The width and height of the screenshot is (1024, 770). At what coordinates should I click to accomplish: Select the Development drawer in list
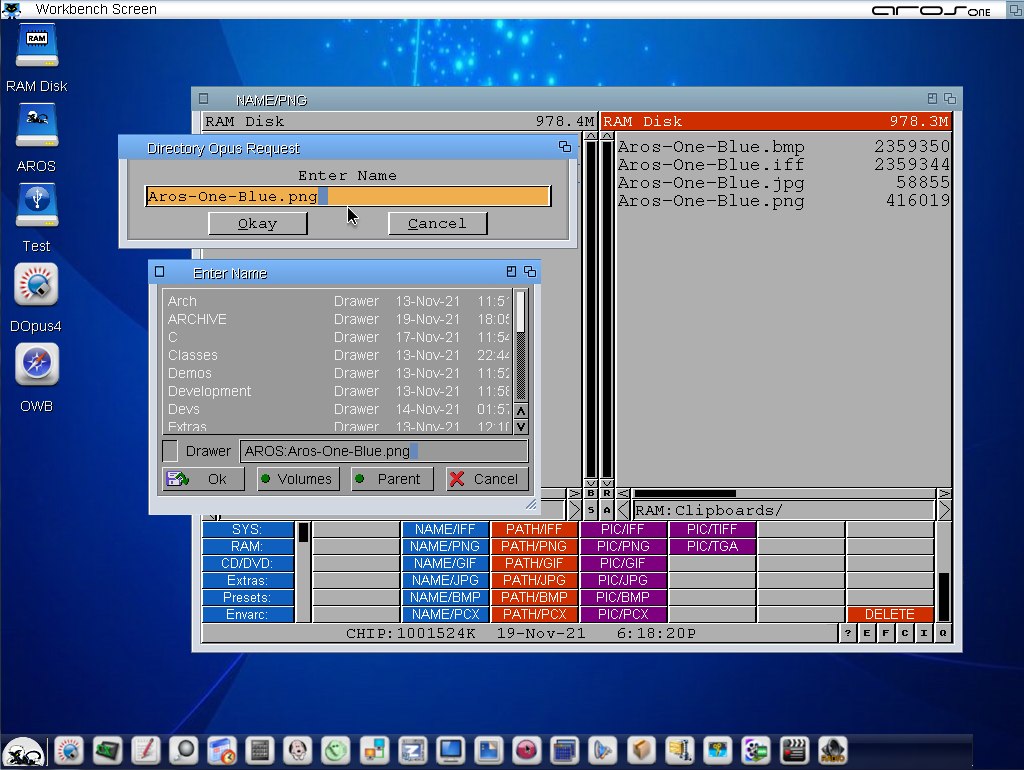point(210,391)
